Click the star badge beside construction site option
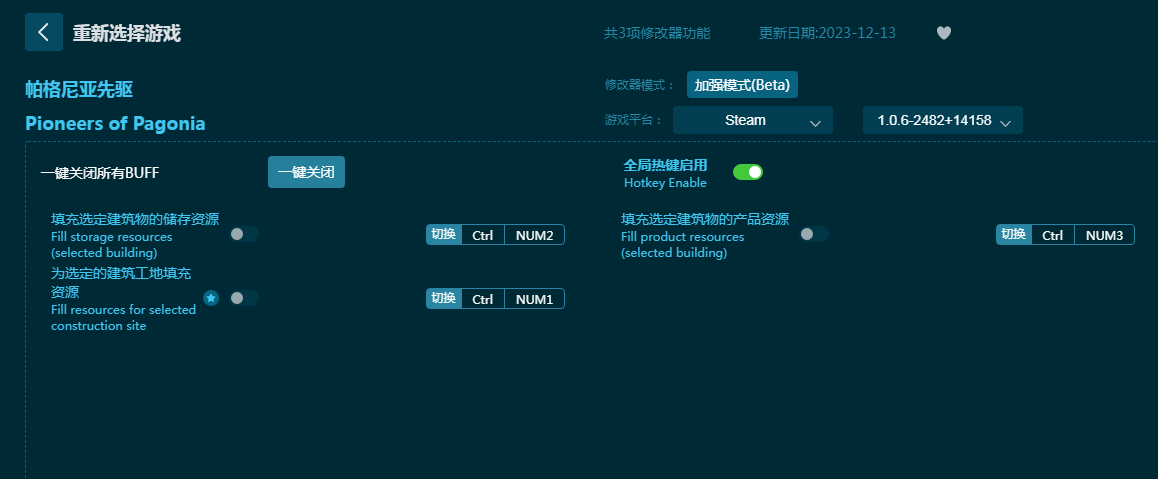 click(211, 298)
